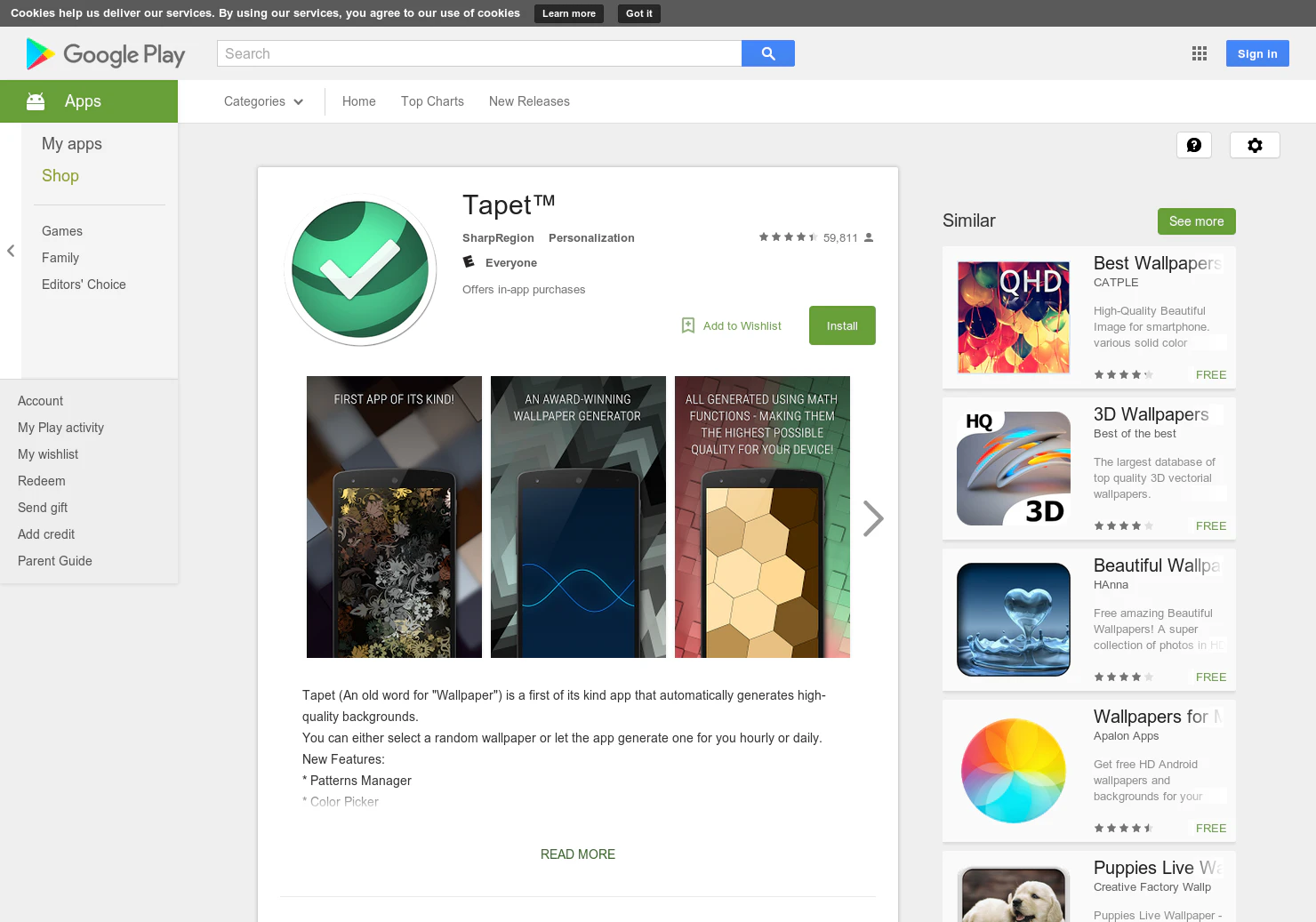Click the Add to Wishlist bookmark icon
This screenshot has height=922, width=1316.
click(688, 325)
